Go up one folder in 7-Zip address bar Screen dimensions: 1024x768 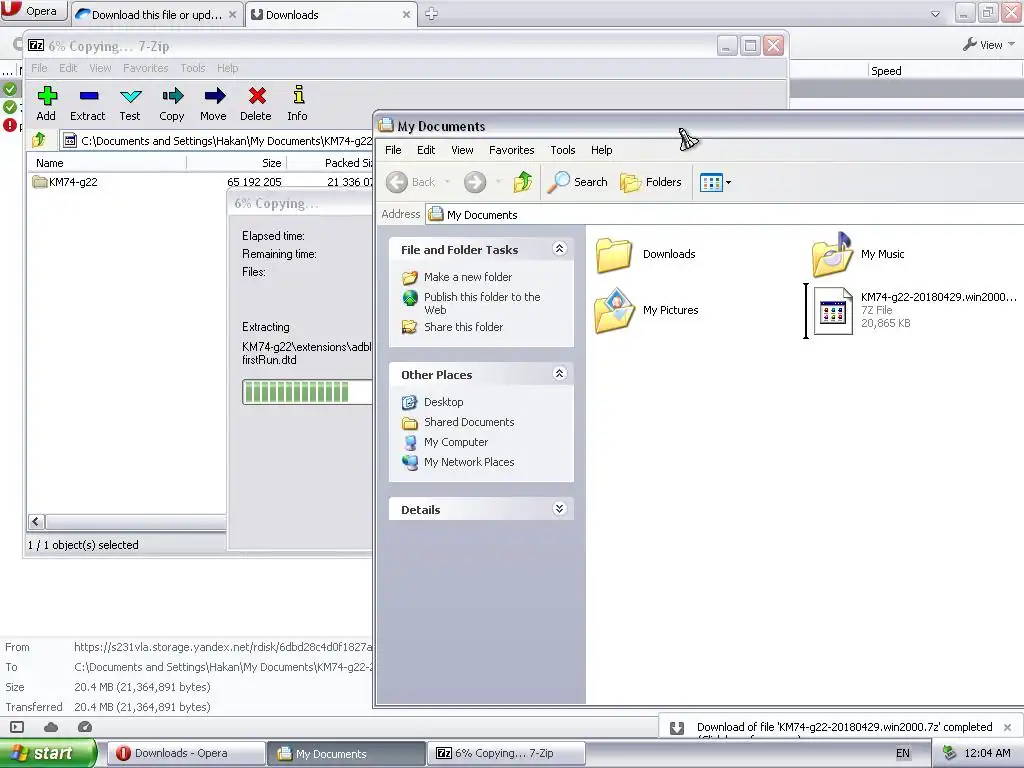39,140
